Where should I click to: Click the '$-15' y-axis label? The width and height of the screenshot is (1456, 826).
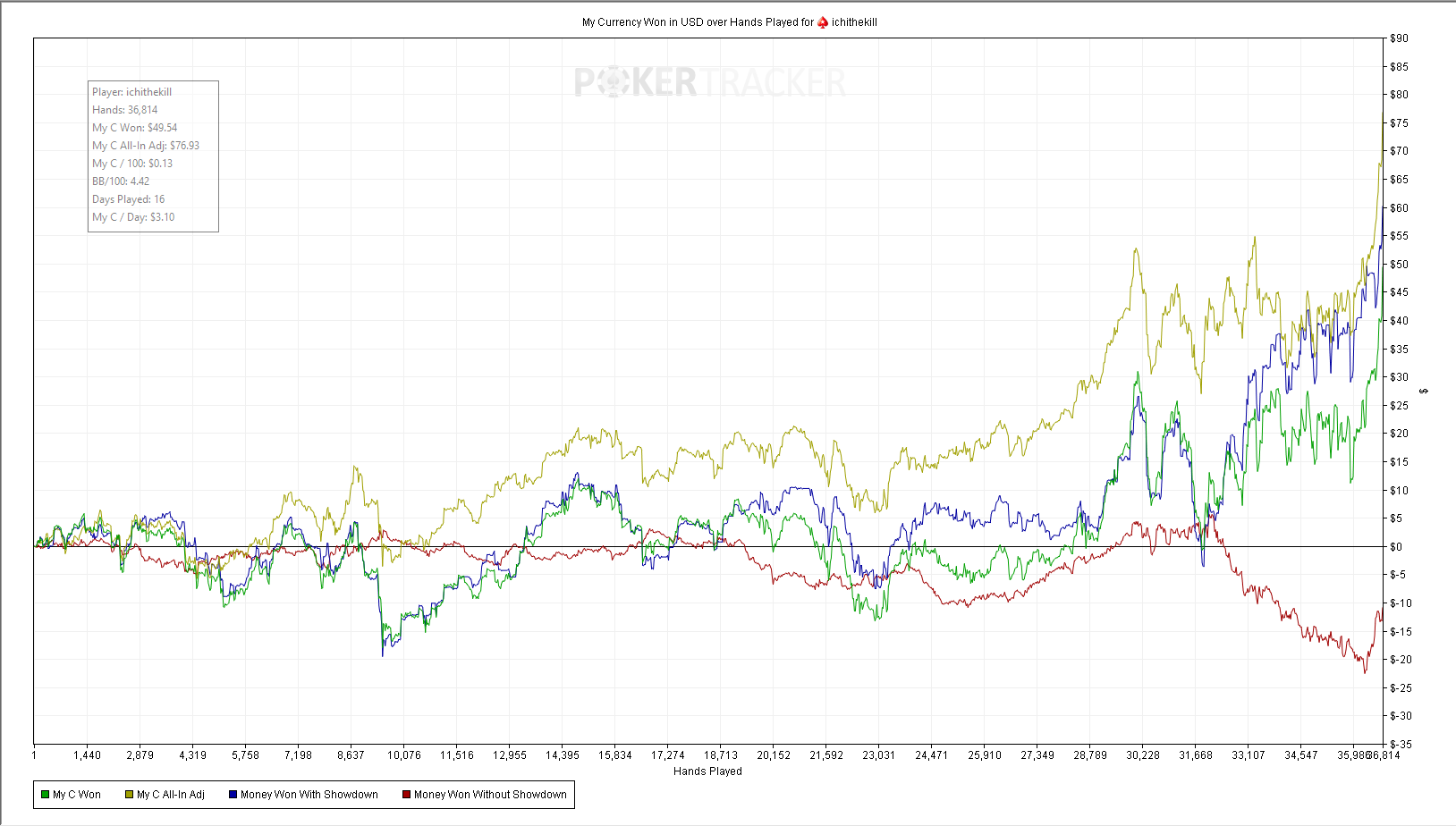1401,632
